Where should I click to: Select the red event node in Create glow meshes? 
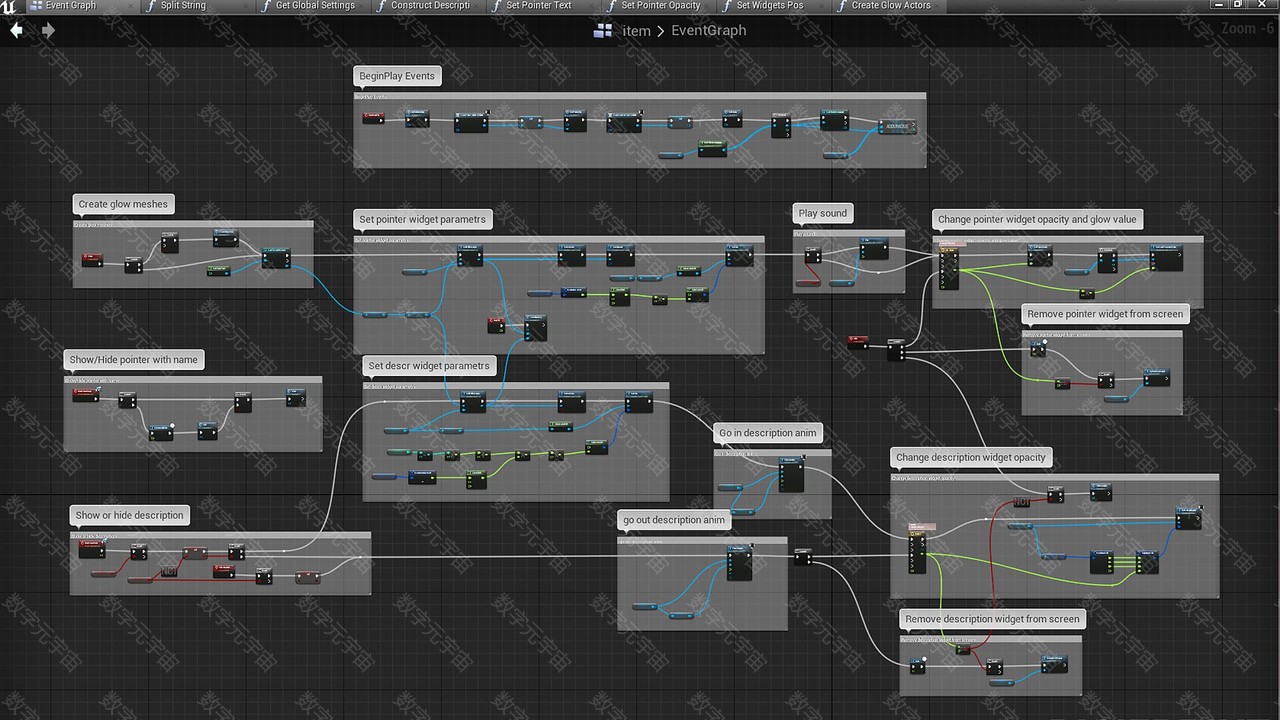pyautogui.click(x=92, y=259)
